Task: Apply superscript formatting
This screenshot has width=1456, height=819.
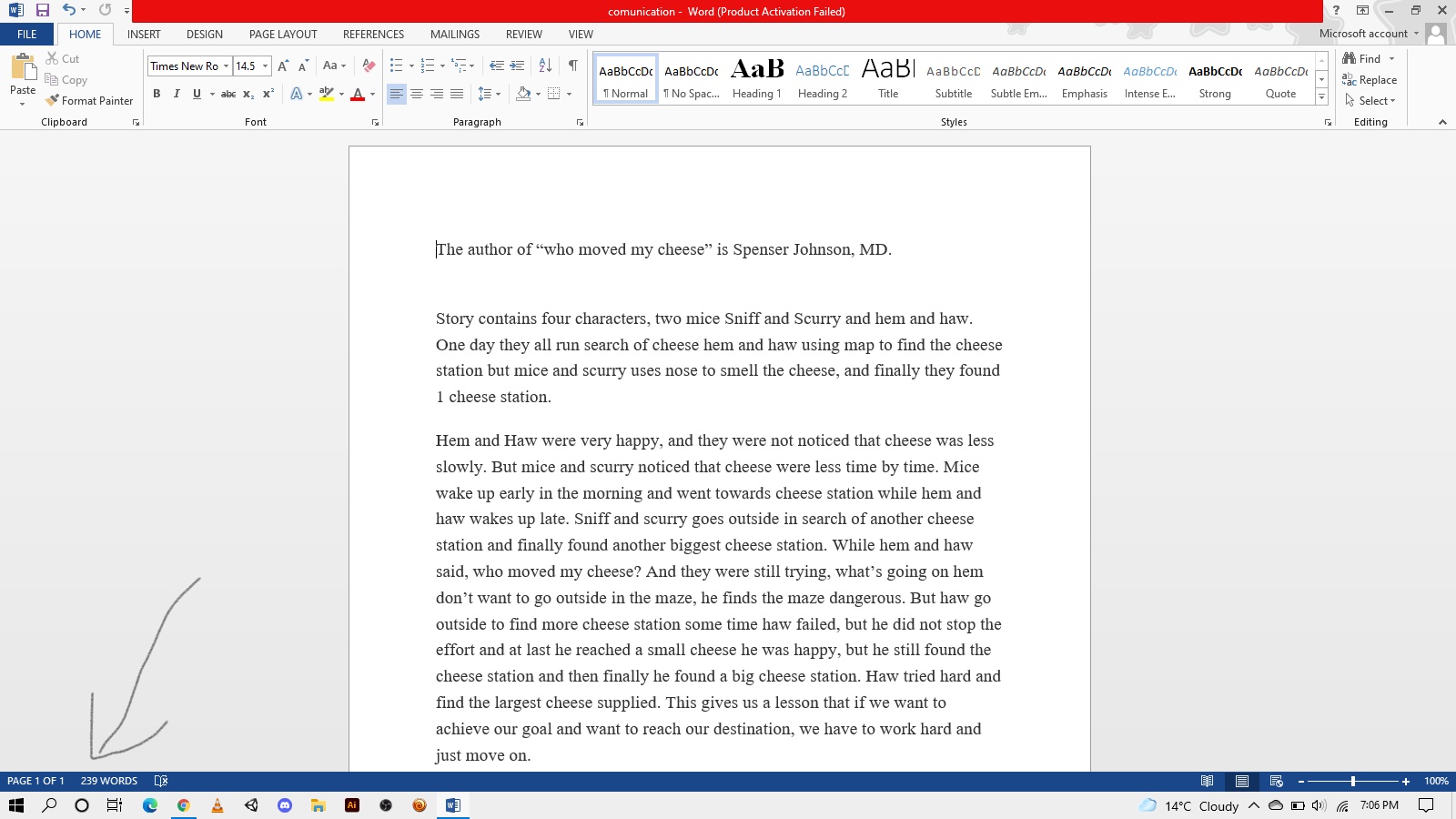Action: tap(268, 94)
